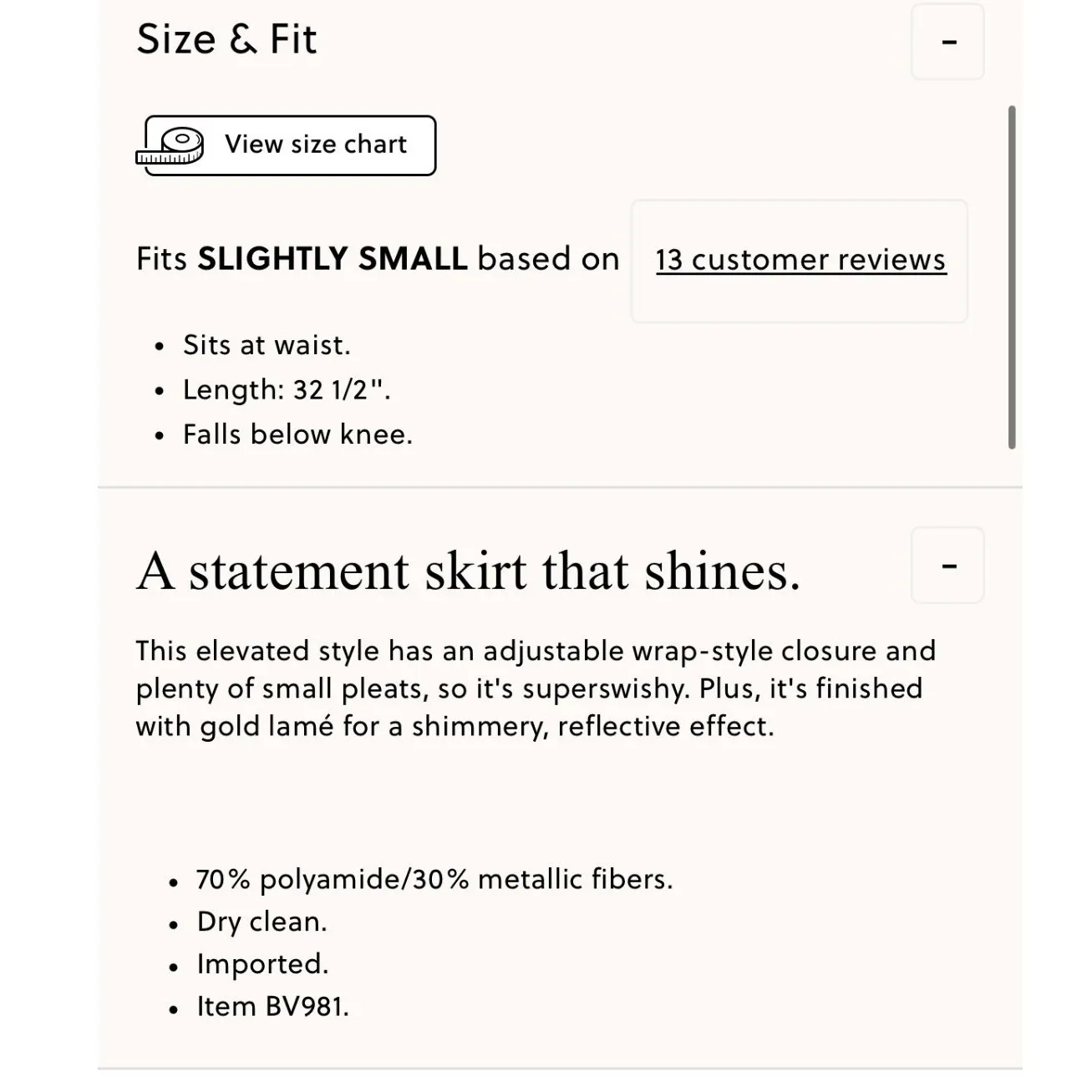Click the Size & Fit panel scrollbar
This screenshot has width=1092, height=1092.
point(1012,276)
